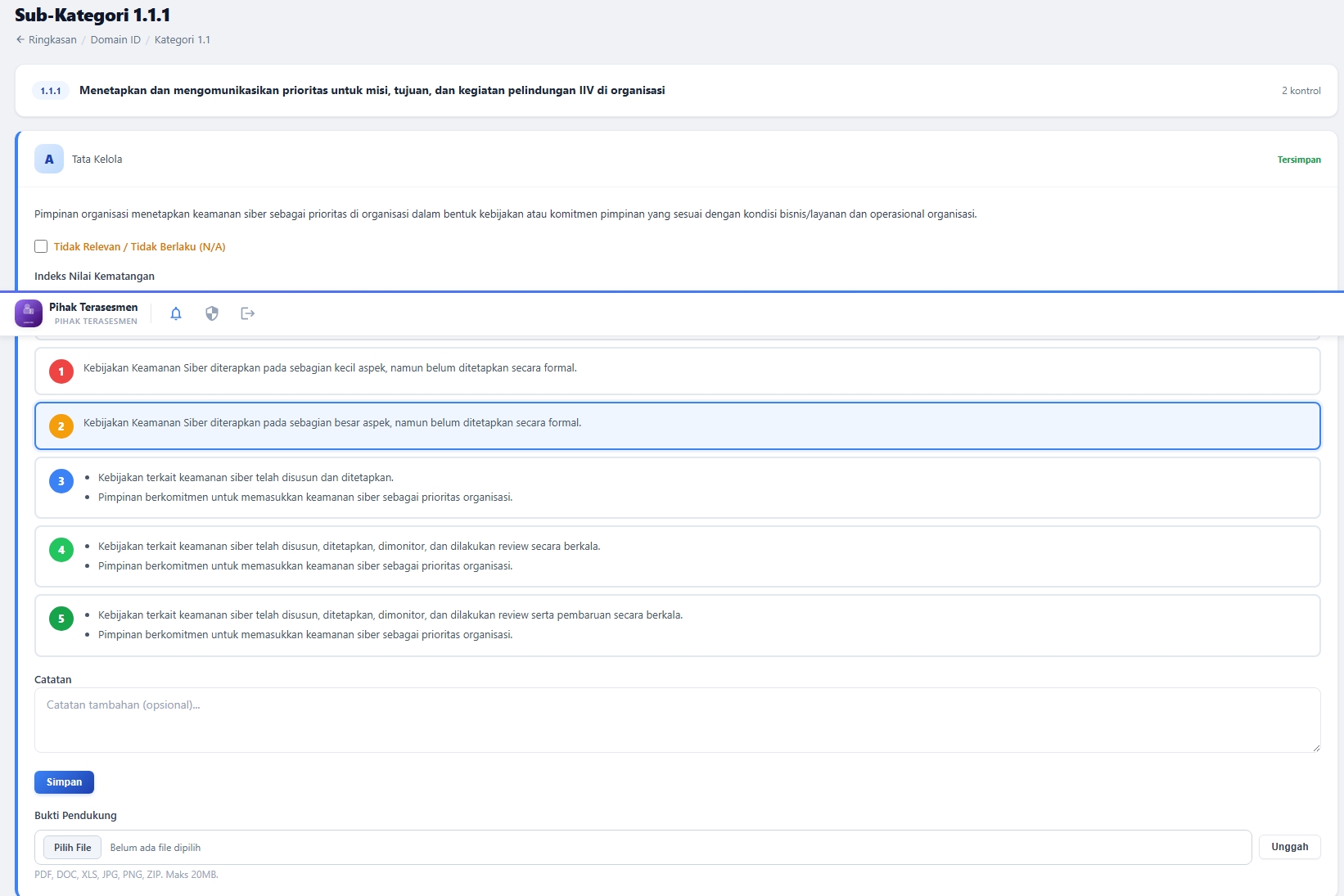Screen dimensions: 1344x896
Task: Click the Pihak Terasesmen user name
Action: click(x=93, y=308)
